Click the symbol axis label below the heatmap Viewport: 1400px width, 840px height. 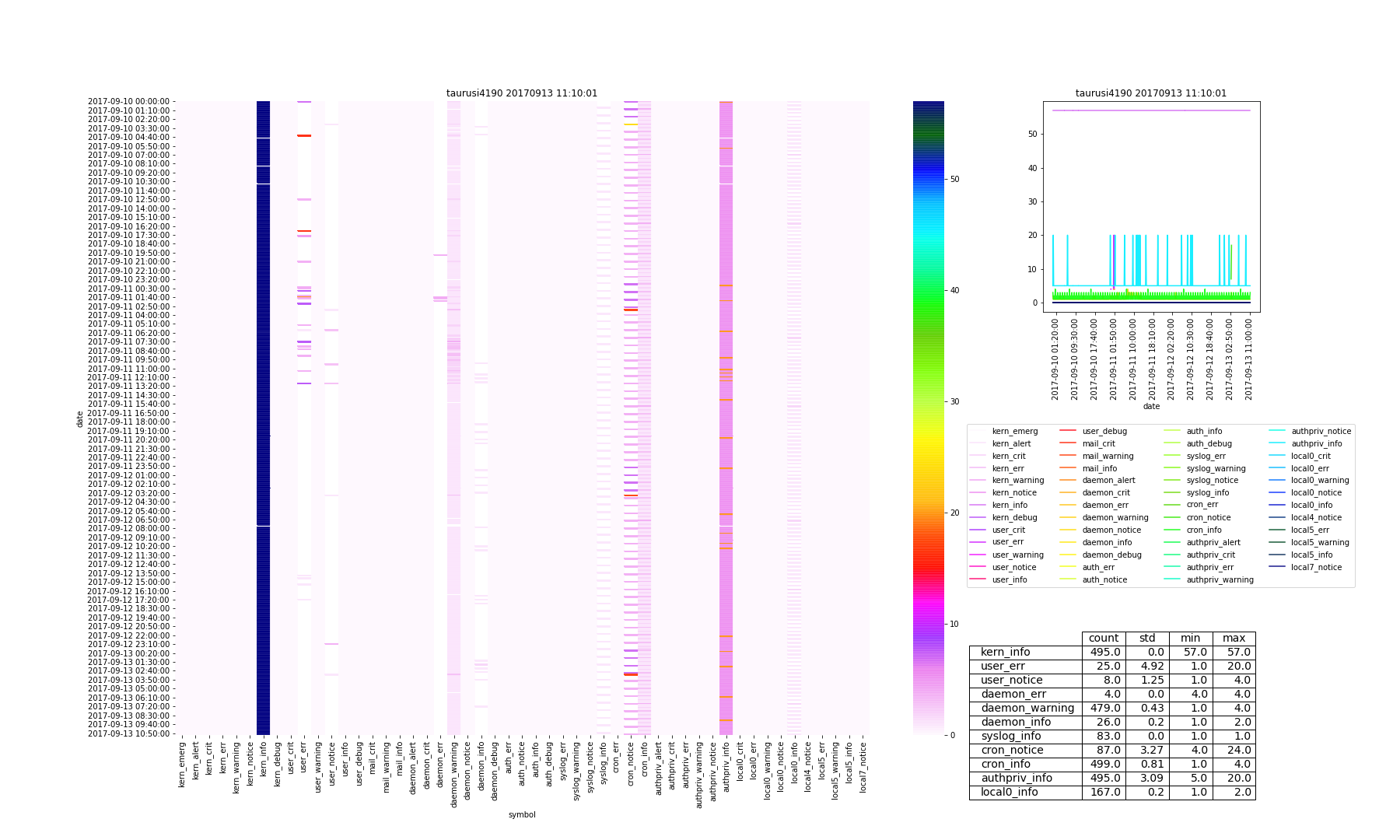click(x=521, y=815)
